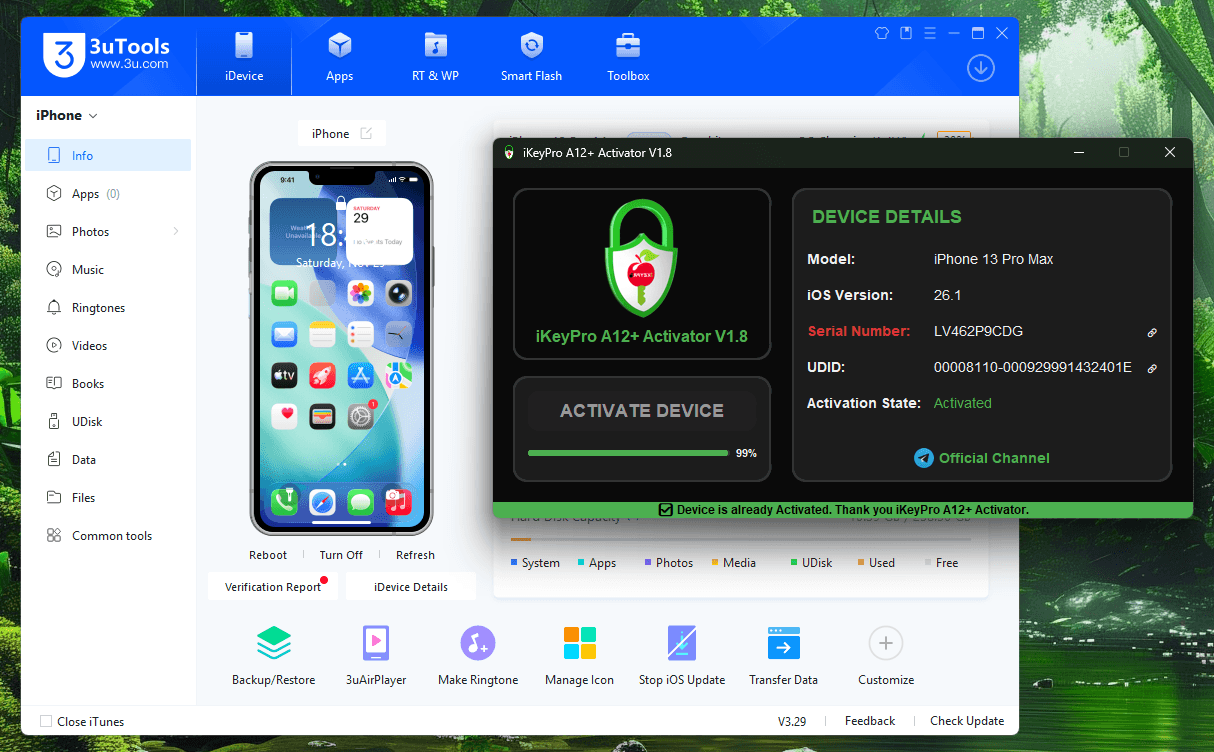This screenshot has height=752, width=1214.
Task: Expand the Photos sidebar submenu arrow
Action: click(x=176, y=232)
